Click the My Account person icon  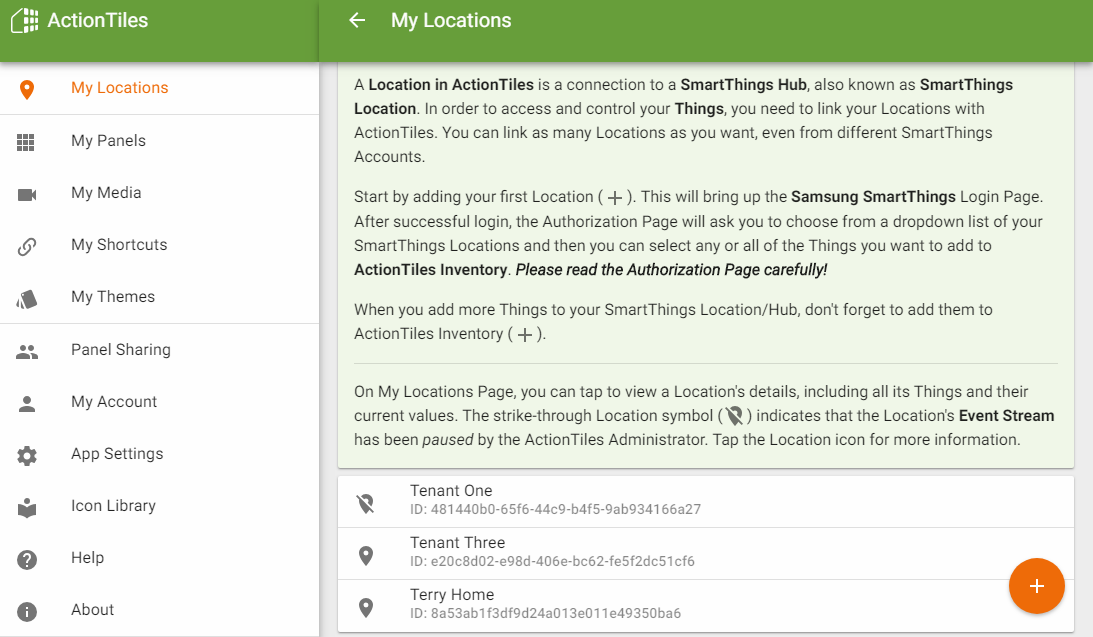point(26,404)
